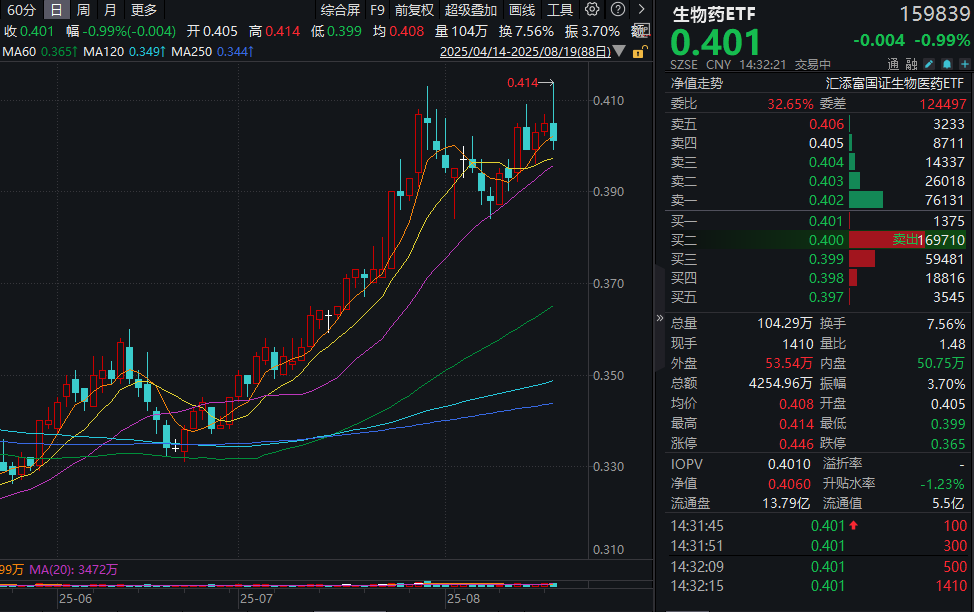The image size is (974, 612).
Task: Collapse the right quote panel chevron
Action: (659, 318)
